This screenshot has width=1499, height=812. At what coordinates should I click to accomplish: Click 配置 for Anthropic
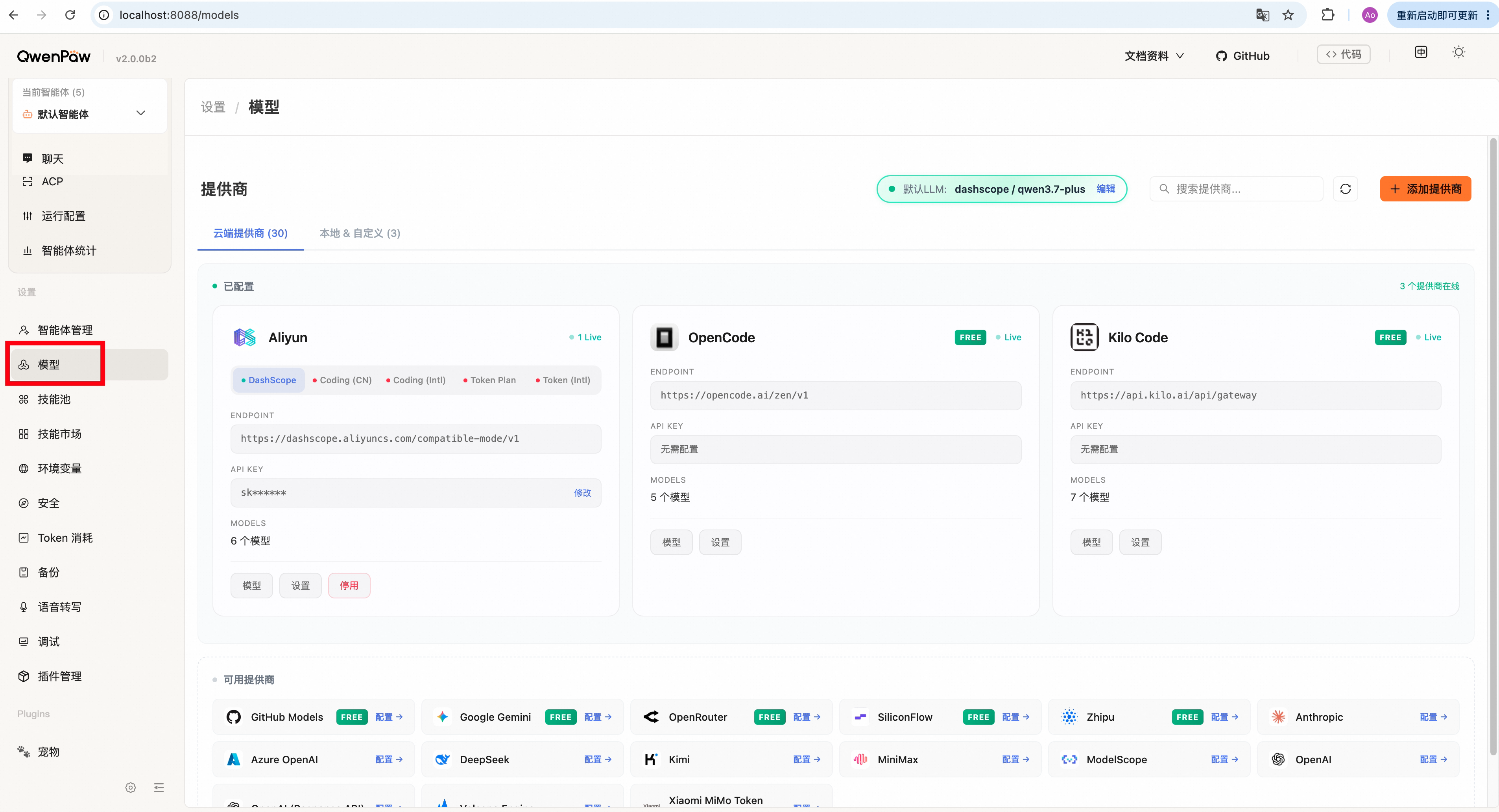click(x=1433, y=717)
